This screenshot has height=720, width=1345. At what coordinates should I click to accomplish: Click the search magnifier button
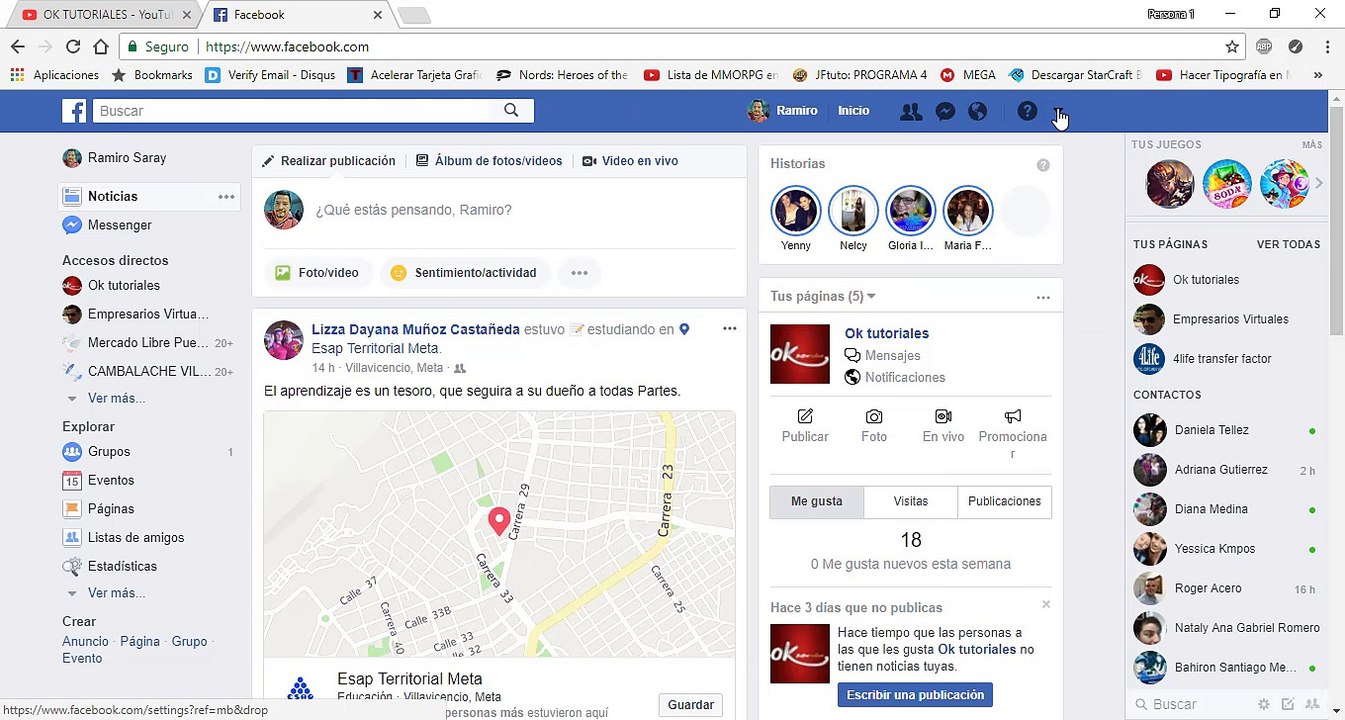pos(511,111)
